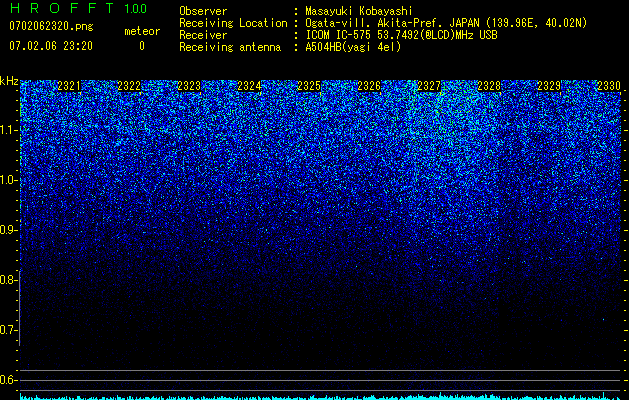Click the 0.8 frequency axis label
Viewport: 629px width, 400px height.
pyautogui.click(x=7, y=280)
